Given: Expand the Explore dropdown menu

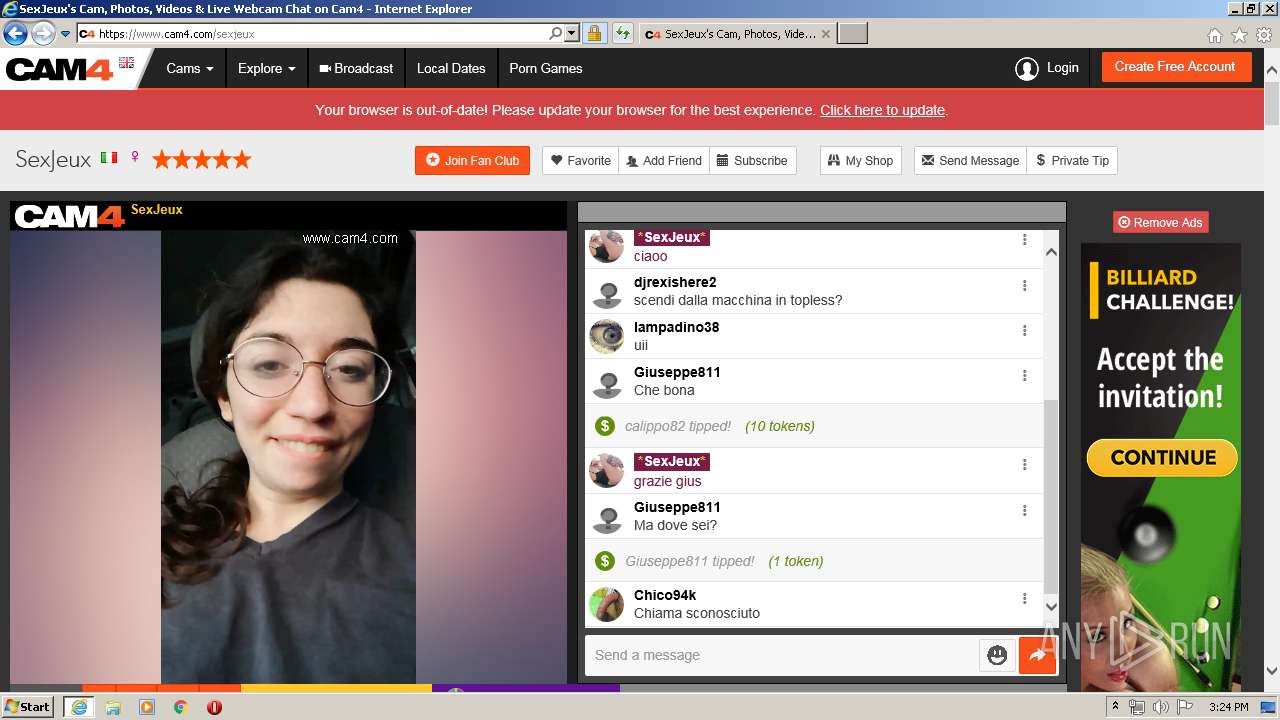Looking at the screenshot, I should tap(266, 68).
